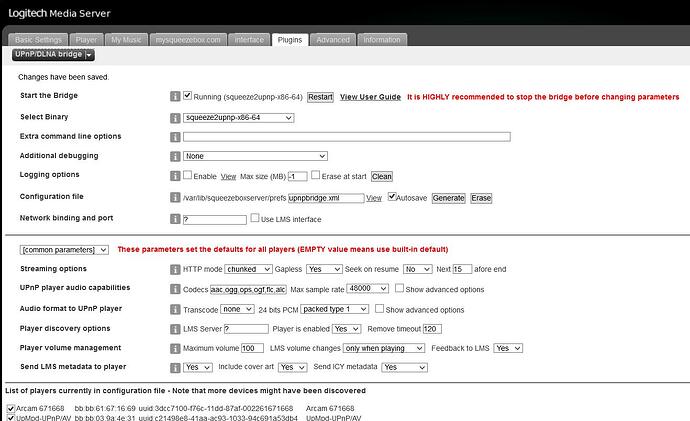Toggle the UpMpd-UPnP/AV player checkbox
Viewport: 690px width, 421px height.
click(x=11, y=418)
